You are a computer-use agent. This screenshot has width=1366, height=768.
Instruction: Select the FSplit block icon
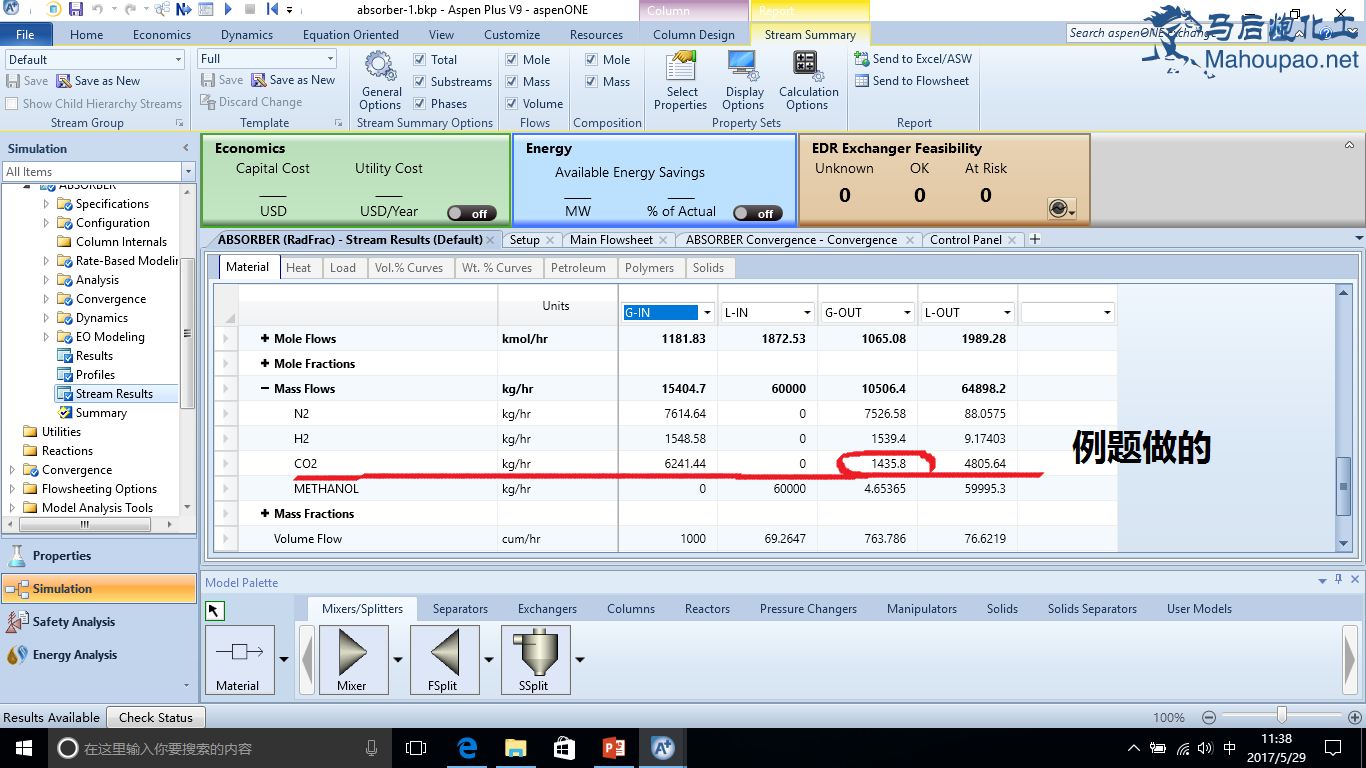click(x=445, y=659)
